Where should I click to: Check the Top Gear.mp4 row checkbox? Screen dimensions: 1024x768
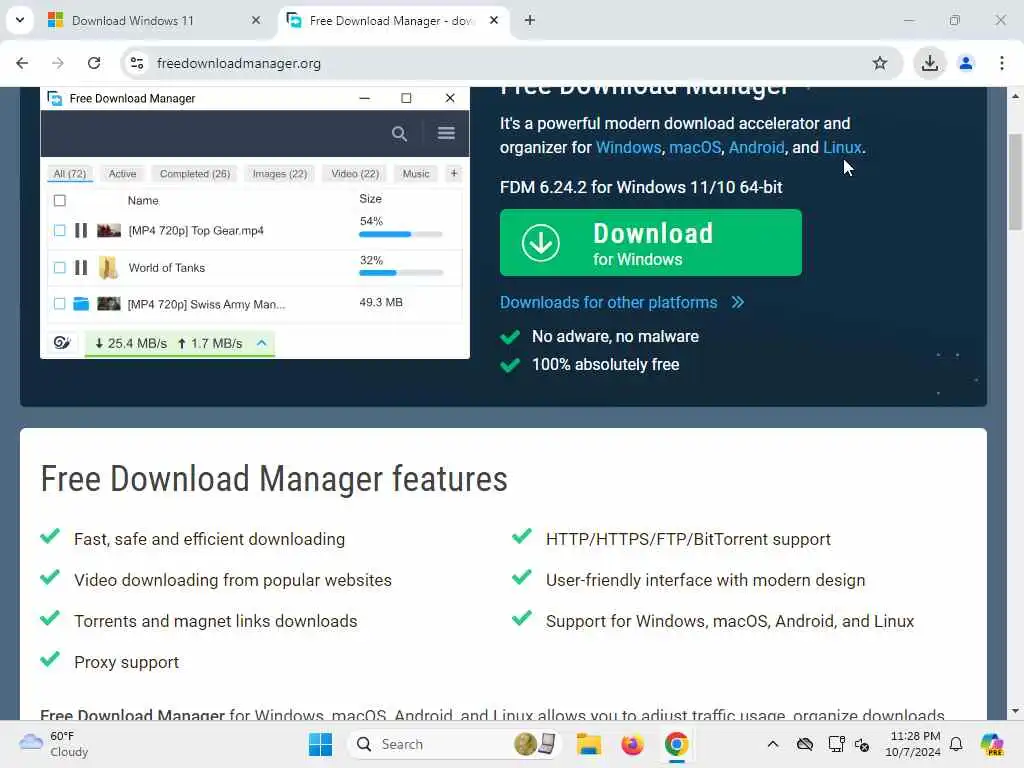coord(59,231)
